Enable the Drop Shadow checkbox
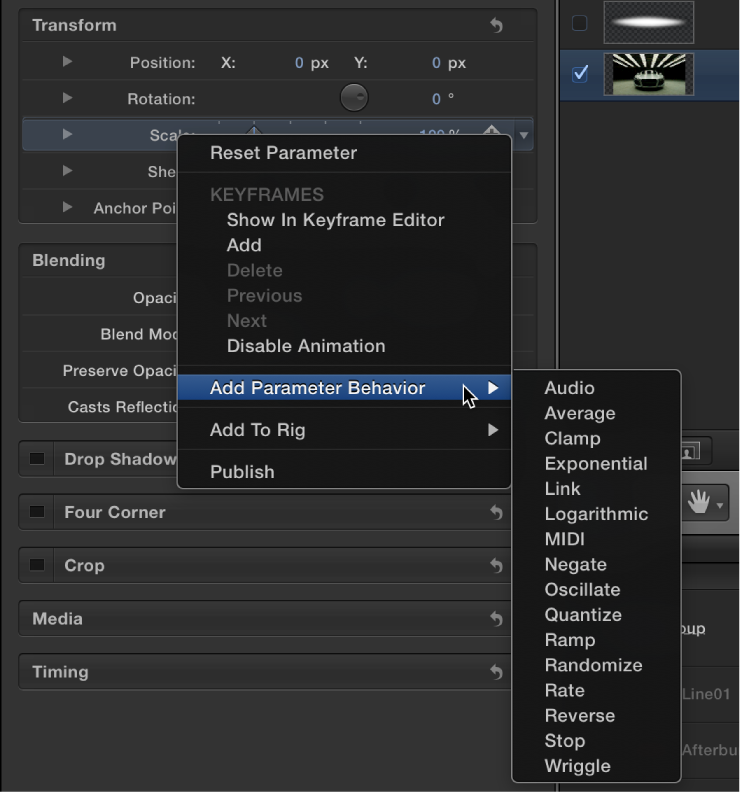Viewport: 740px width, 792px height. pyautogui.click(x=37, y=459)
